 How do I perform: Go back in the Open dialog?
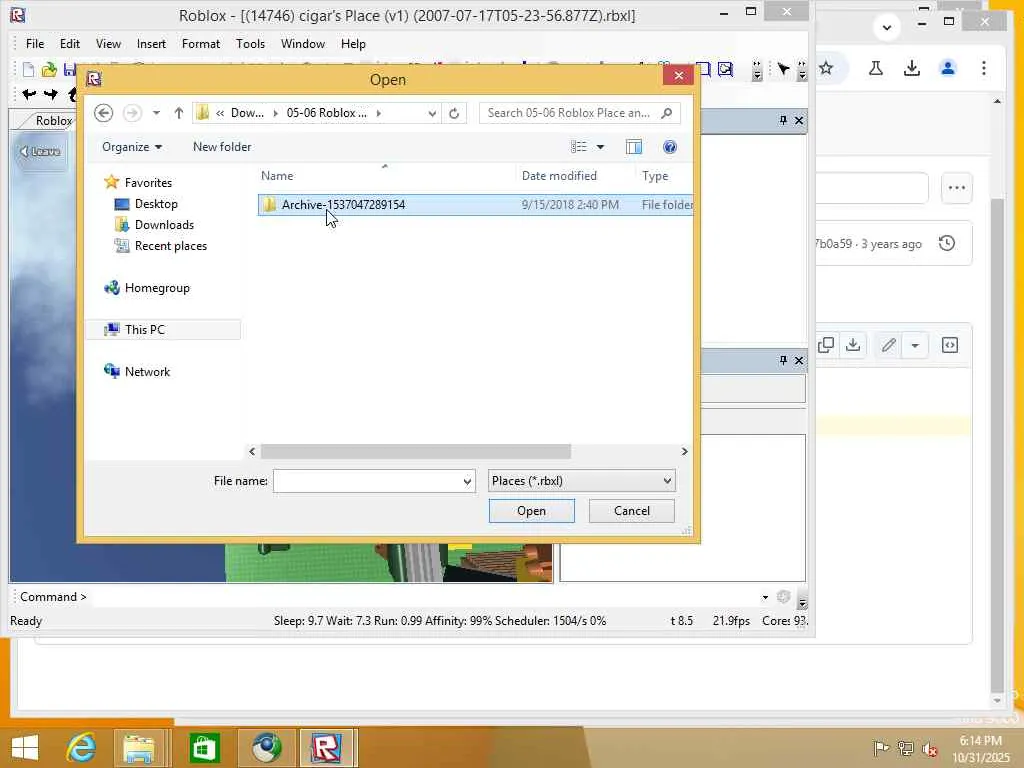point(103,113)
